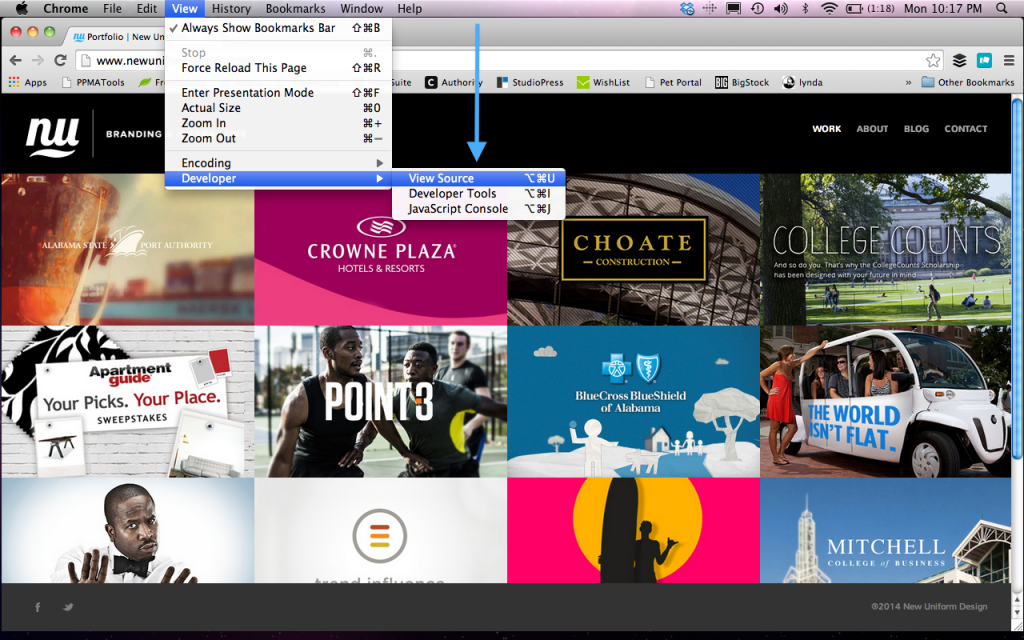Image resolution: width=1024 pixels, height=640 pixels.
Task: Show hidden bookmarks with the overflow chevron
Action: (908, 83)
